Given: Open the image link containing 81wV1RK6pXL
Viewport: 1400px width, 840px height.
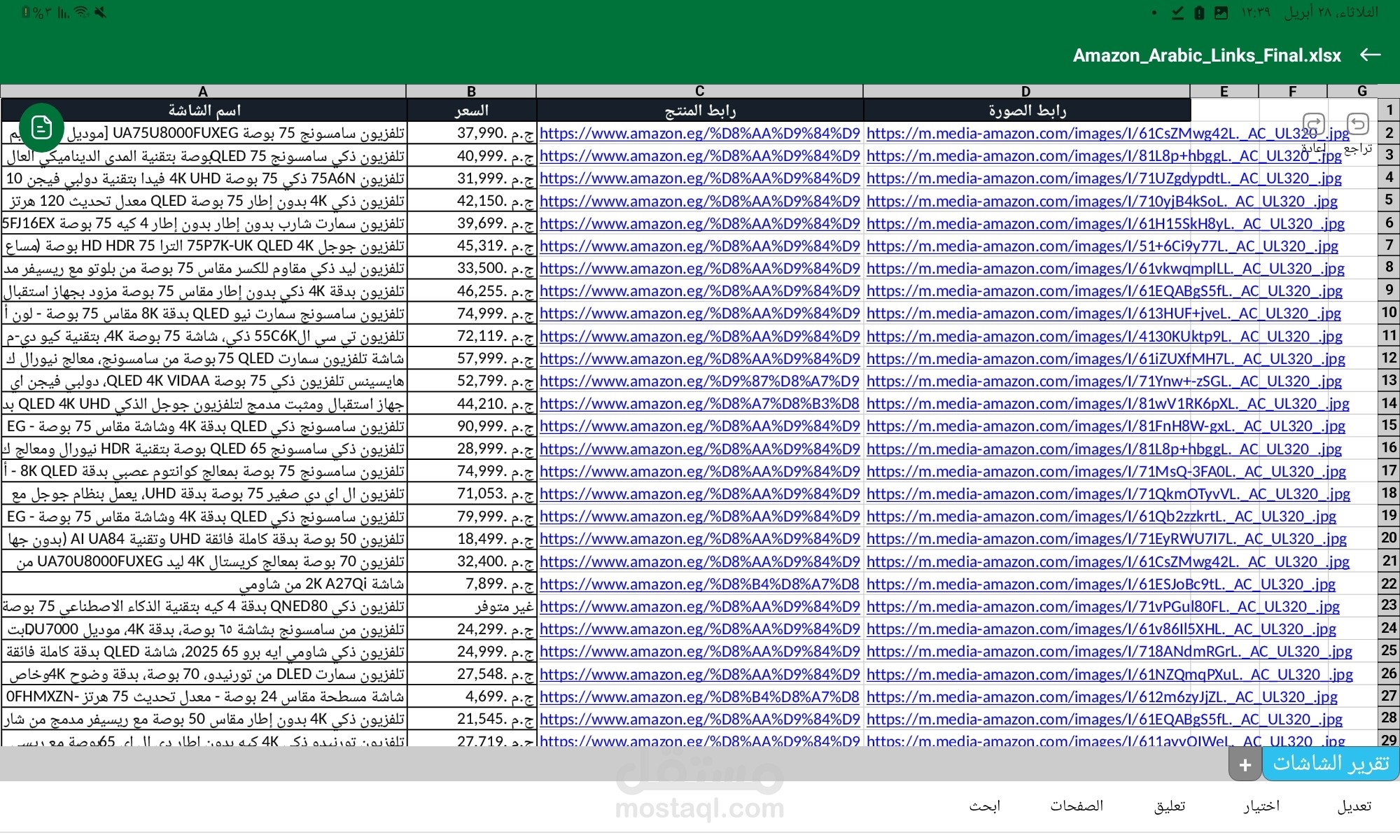Looking at the screenshot, I should point(1107,403).
